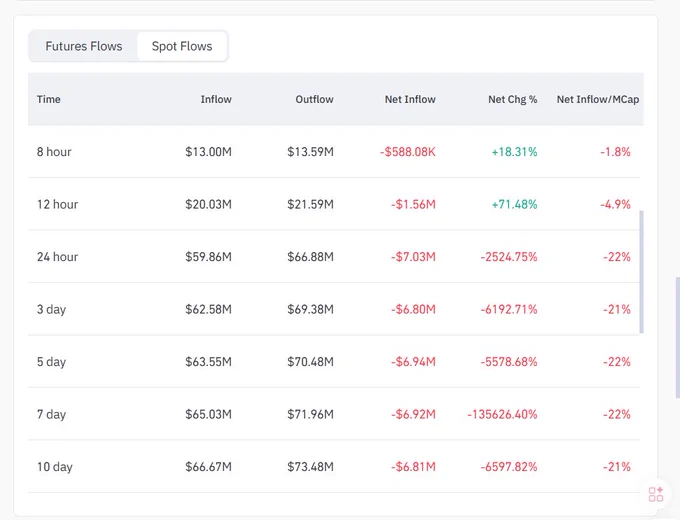Open the widgets icon at bottom right

[x=656, y=494]
